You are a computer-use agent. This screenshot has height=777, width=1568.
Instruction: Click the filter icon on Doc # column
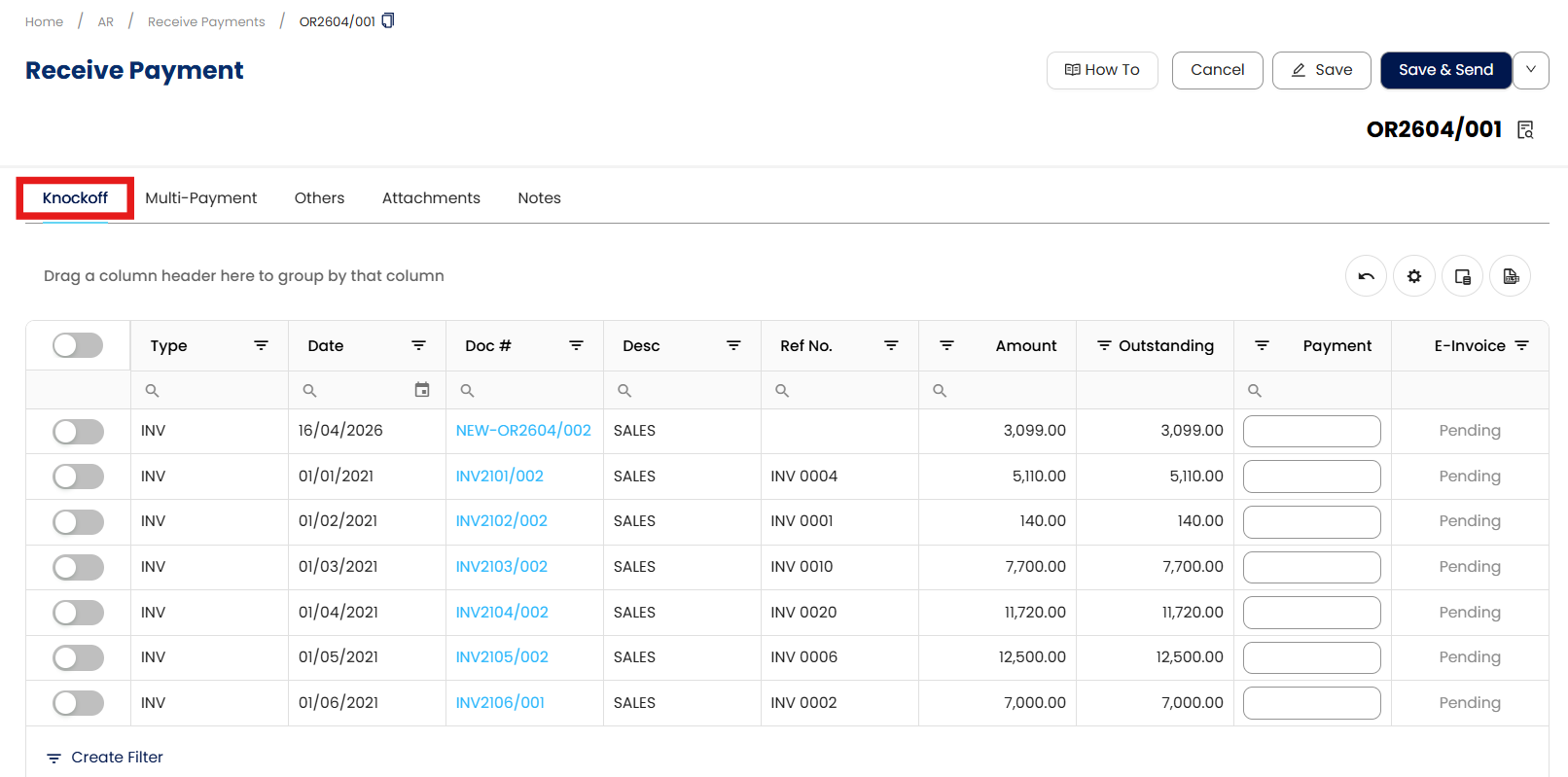[576, 345]
